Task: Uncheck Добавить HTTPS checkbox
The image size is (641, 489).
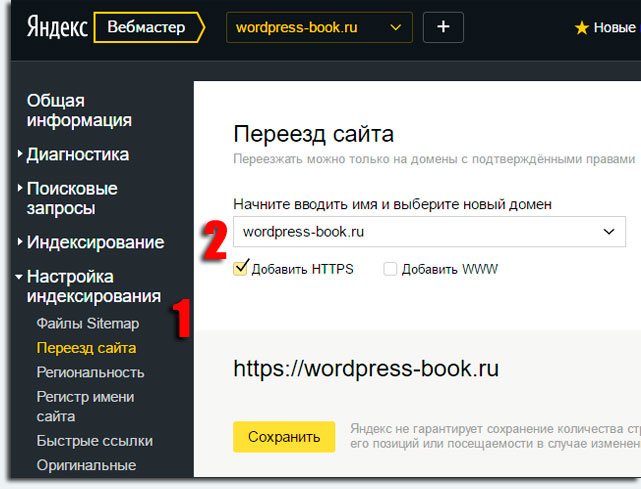Action: (240, 269)
